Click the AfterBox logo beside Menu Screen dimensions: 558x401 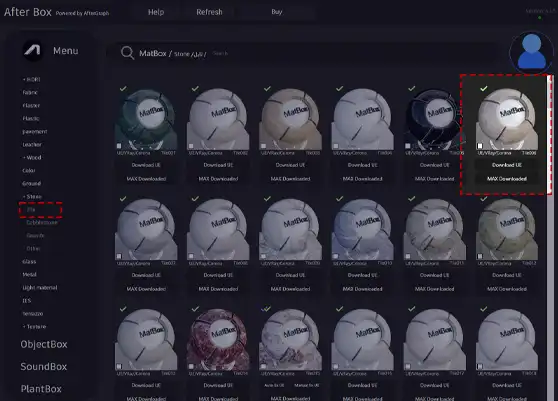pyautogui.click(x=33, y=51)
